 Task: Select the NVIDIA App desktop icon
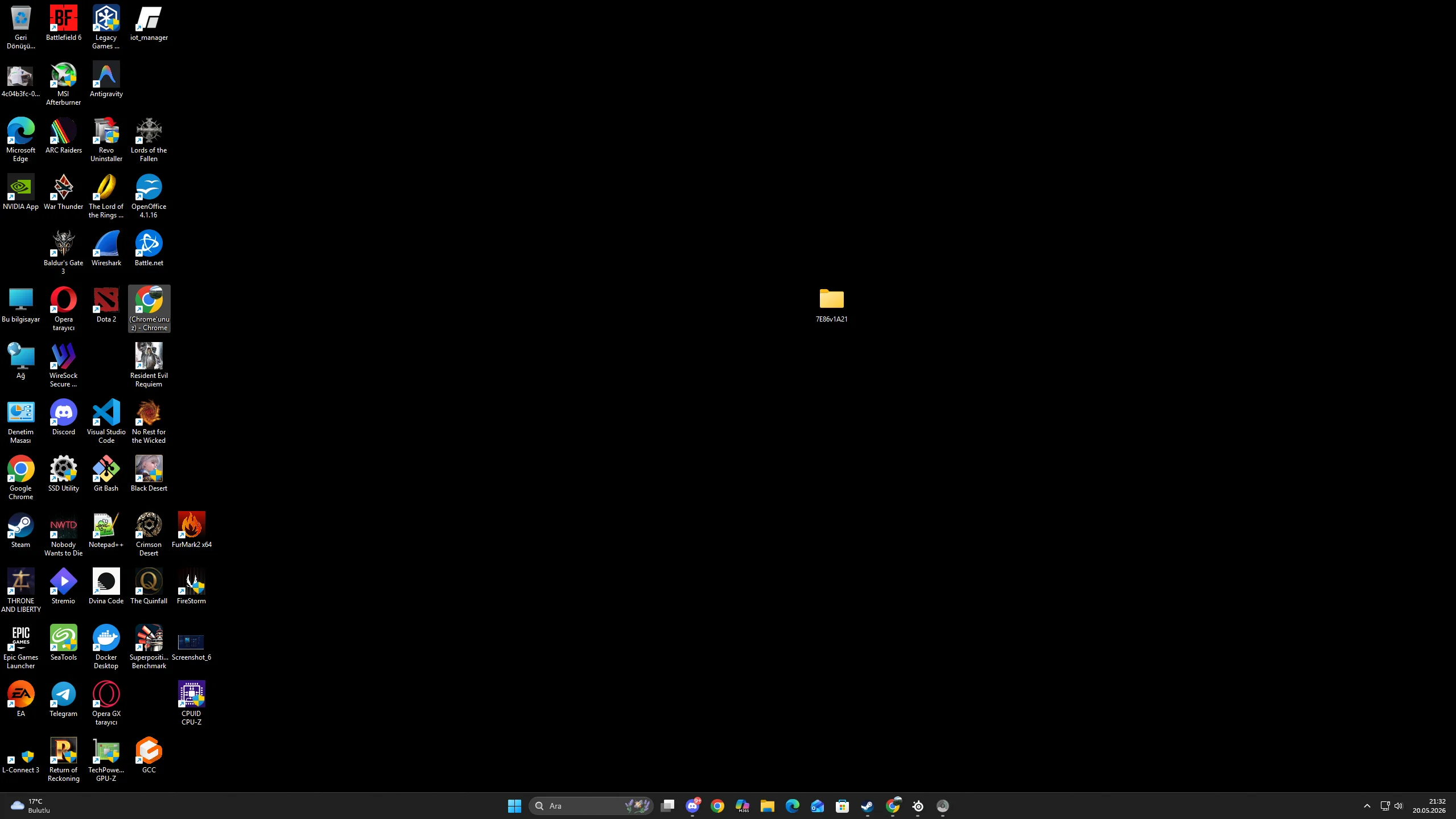20,192
